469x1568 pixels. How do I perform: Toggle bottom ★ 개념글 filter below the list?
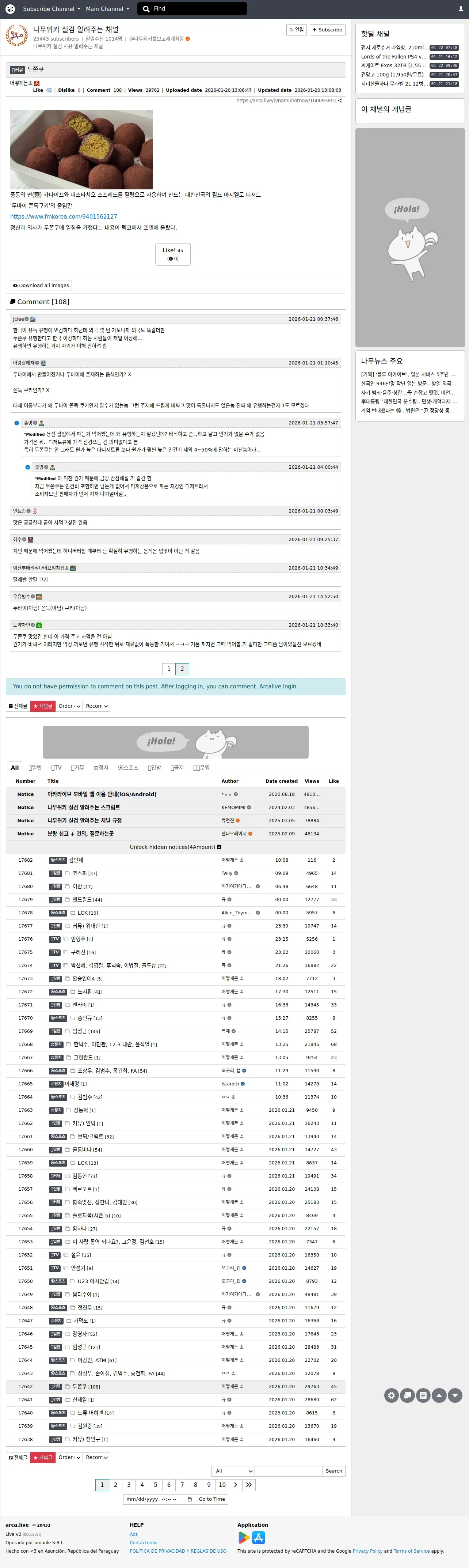point(43,1457)
